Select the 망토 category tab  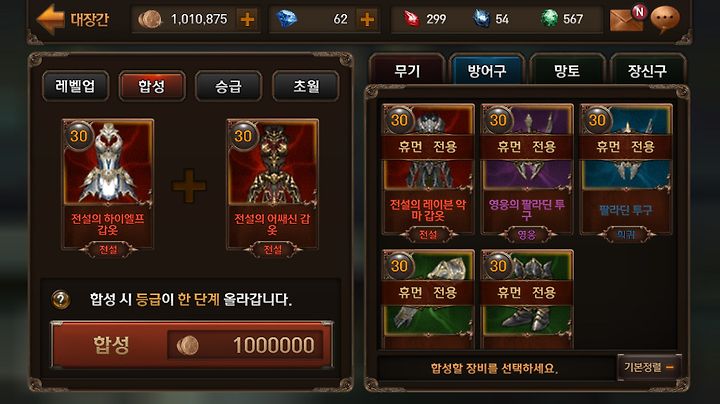[x=567, y=70]
